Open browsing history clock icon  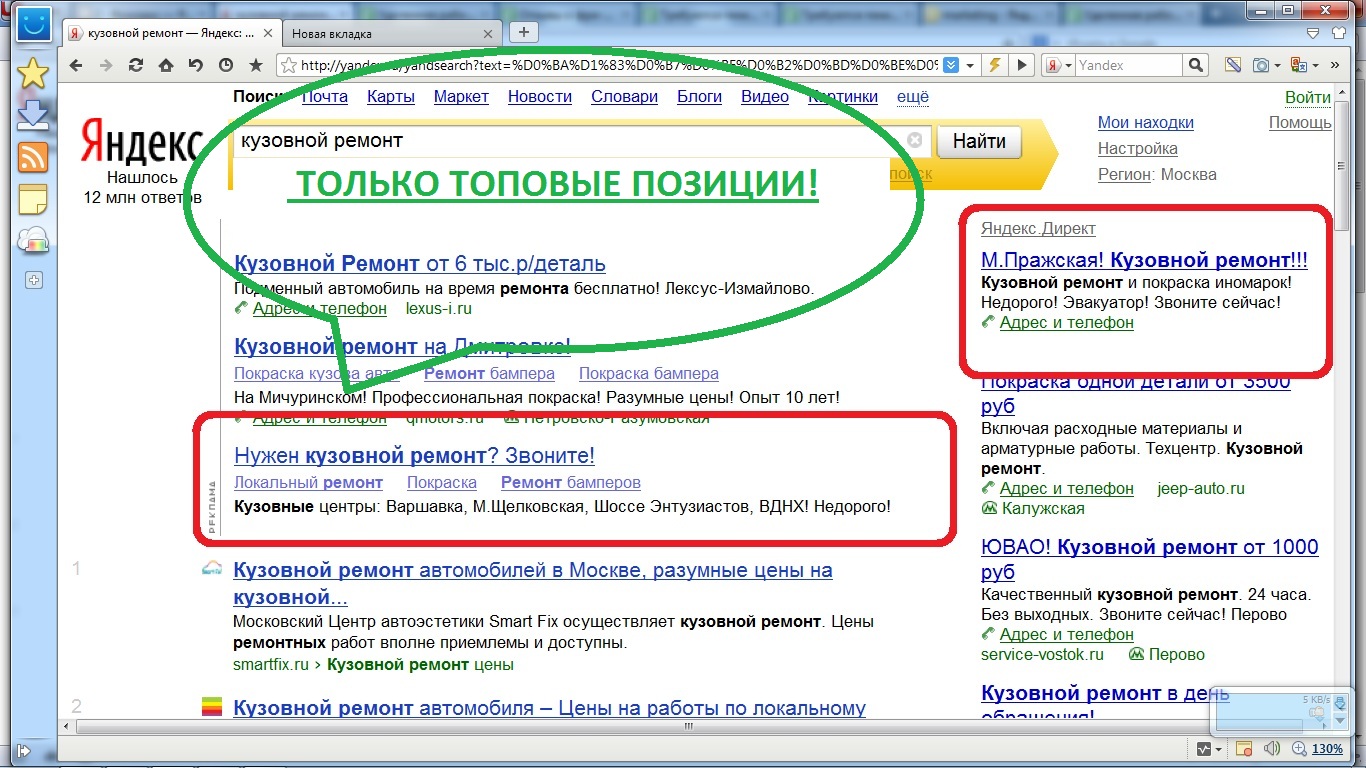(226, 65)
